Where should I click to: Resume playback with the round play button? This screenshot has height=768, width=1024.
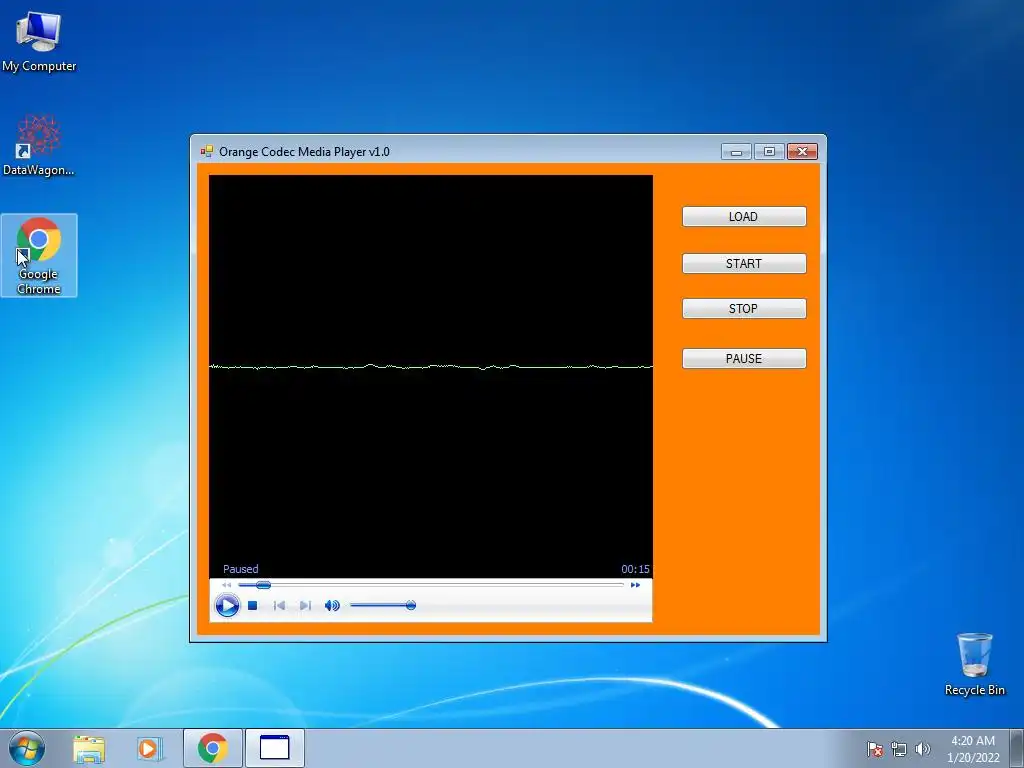coord(227,605)
